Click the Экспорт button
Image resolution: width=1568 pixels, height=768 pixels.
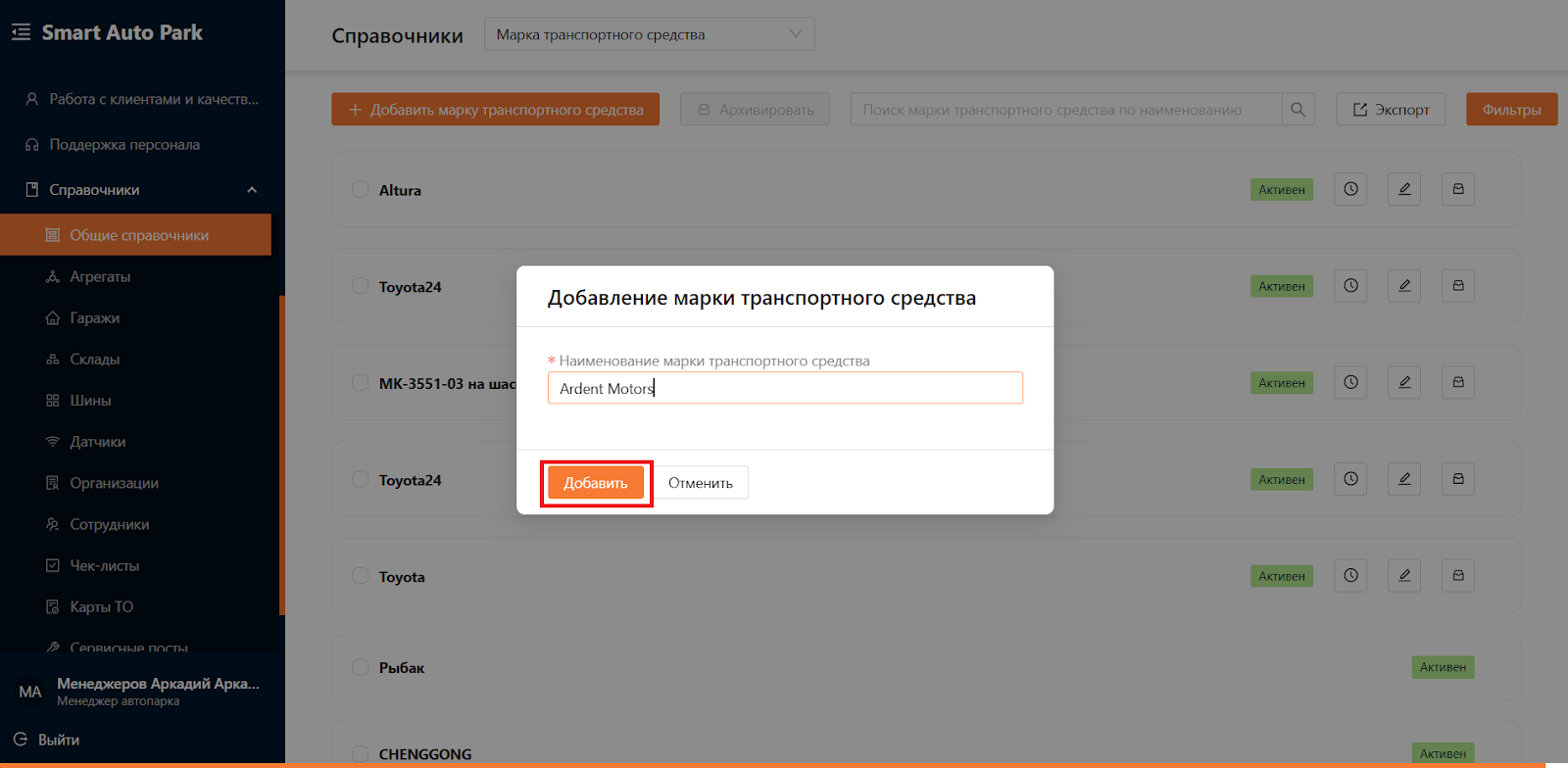coord(1391,109)
